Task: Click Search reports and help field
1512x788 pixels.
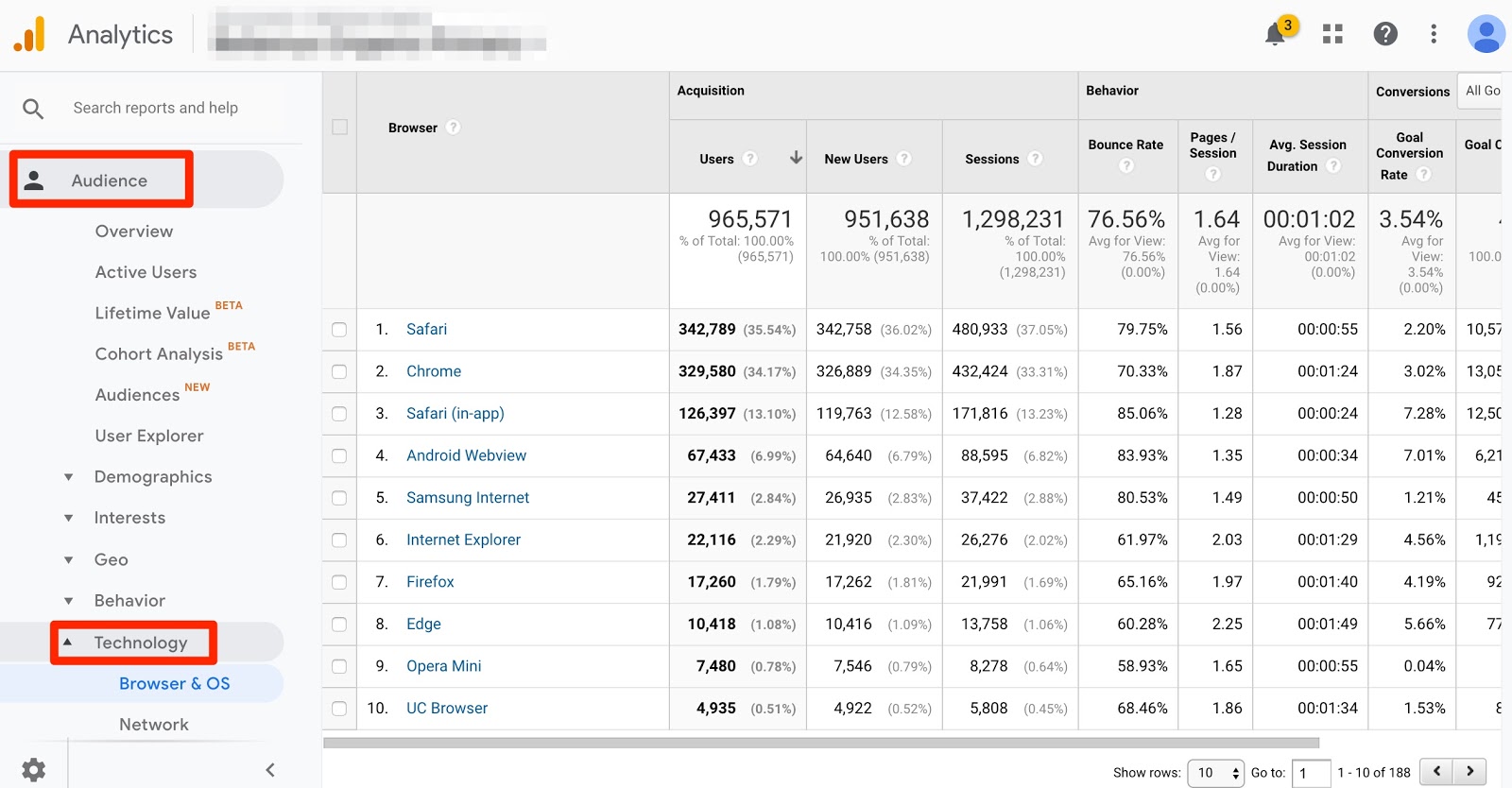Action: [156, 108]
